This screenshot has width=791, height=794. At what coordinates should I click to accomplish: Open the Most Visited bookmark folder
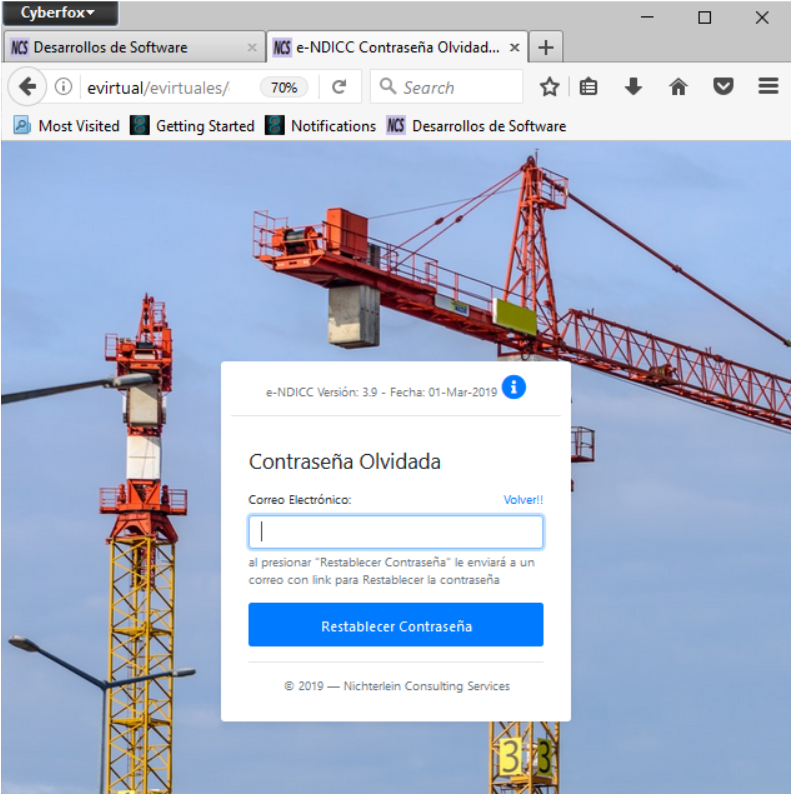(x=67, y=126)
